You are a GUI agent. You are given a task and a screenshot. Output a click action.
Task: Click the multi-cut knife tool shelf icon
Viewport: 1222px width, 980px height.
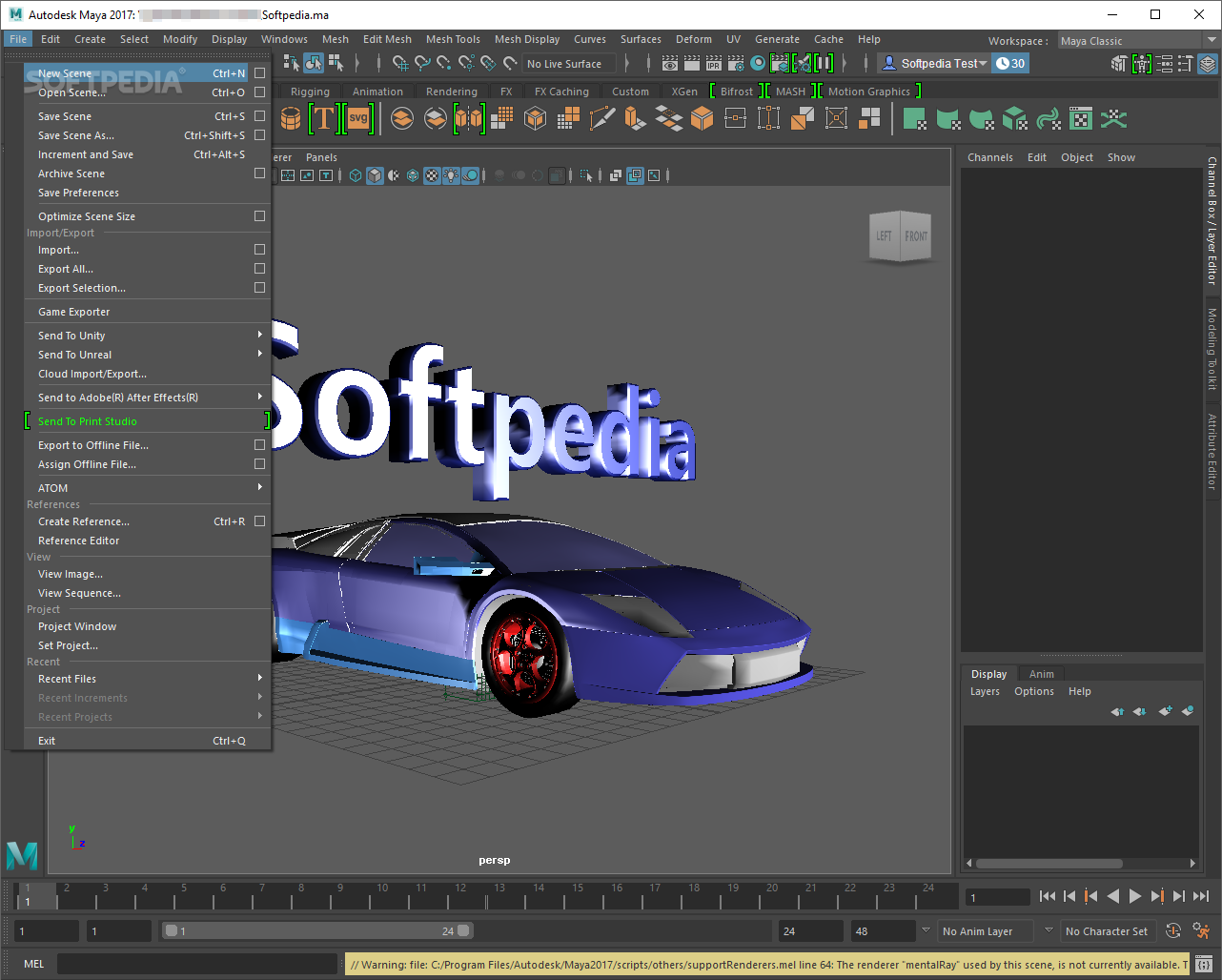(601, 118)
